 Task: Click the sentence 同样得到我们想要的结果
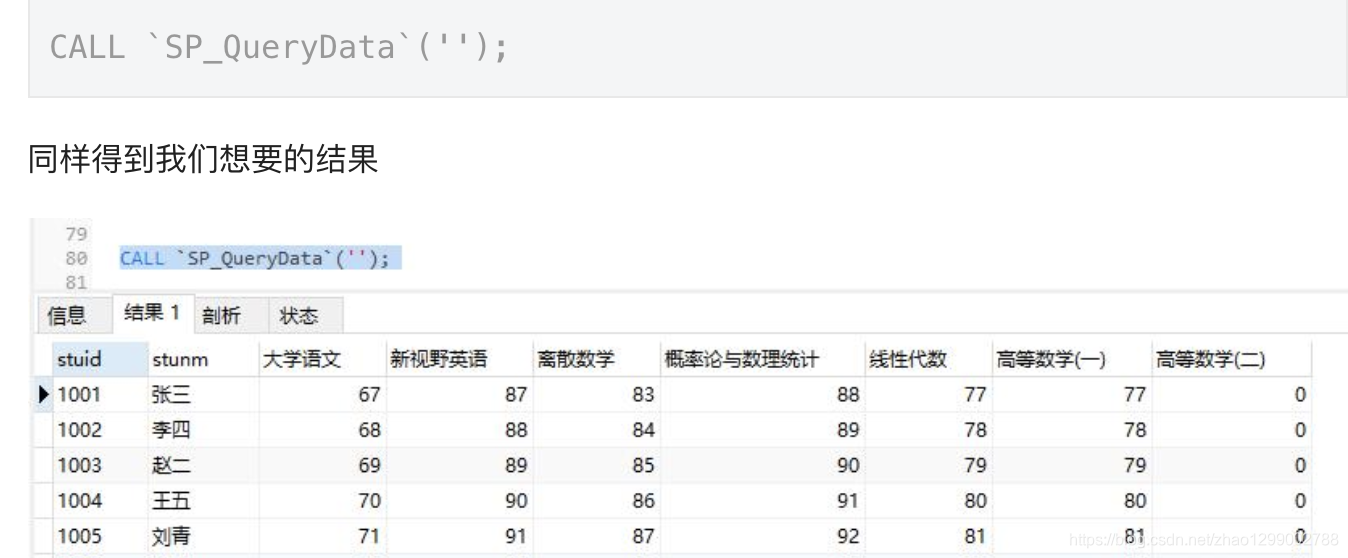[x=203, y=159]
